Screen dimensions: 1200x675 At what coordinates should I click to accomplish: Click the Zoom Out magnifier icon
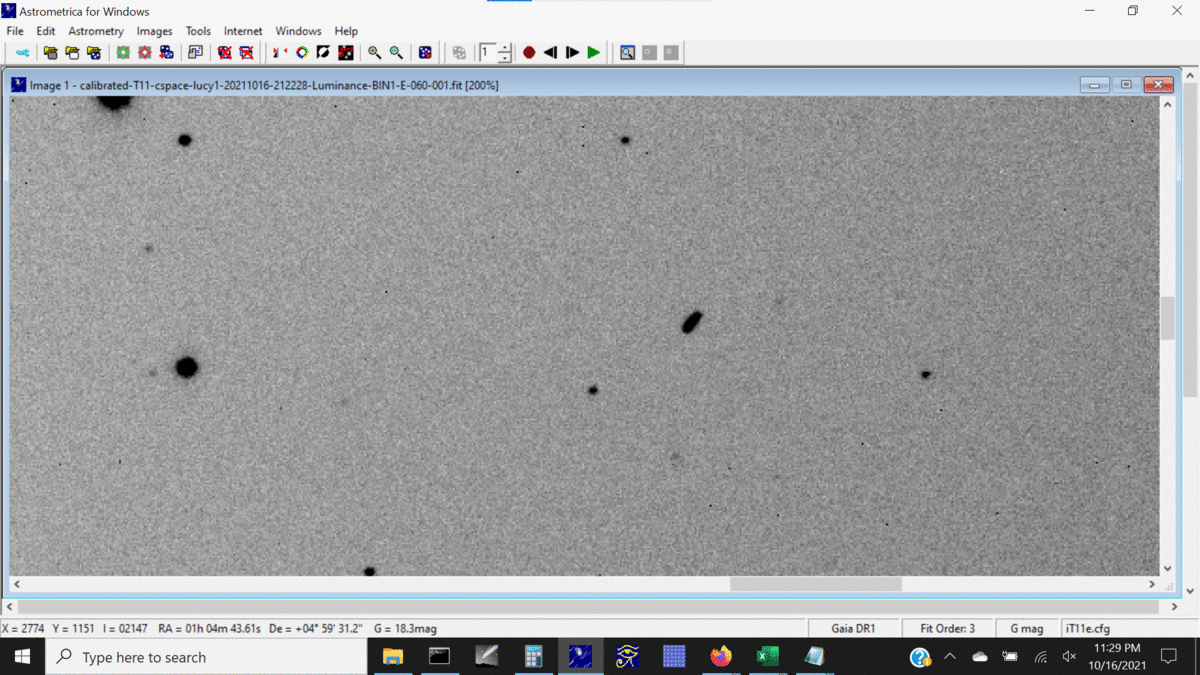[x=396, y=52]
